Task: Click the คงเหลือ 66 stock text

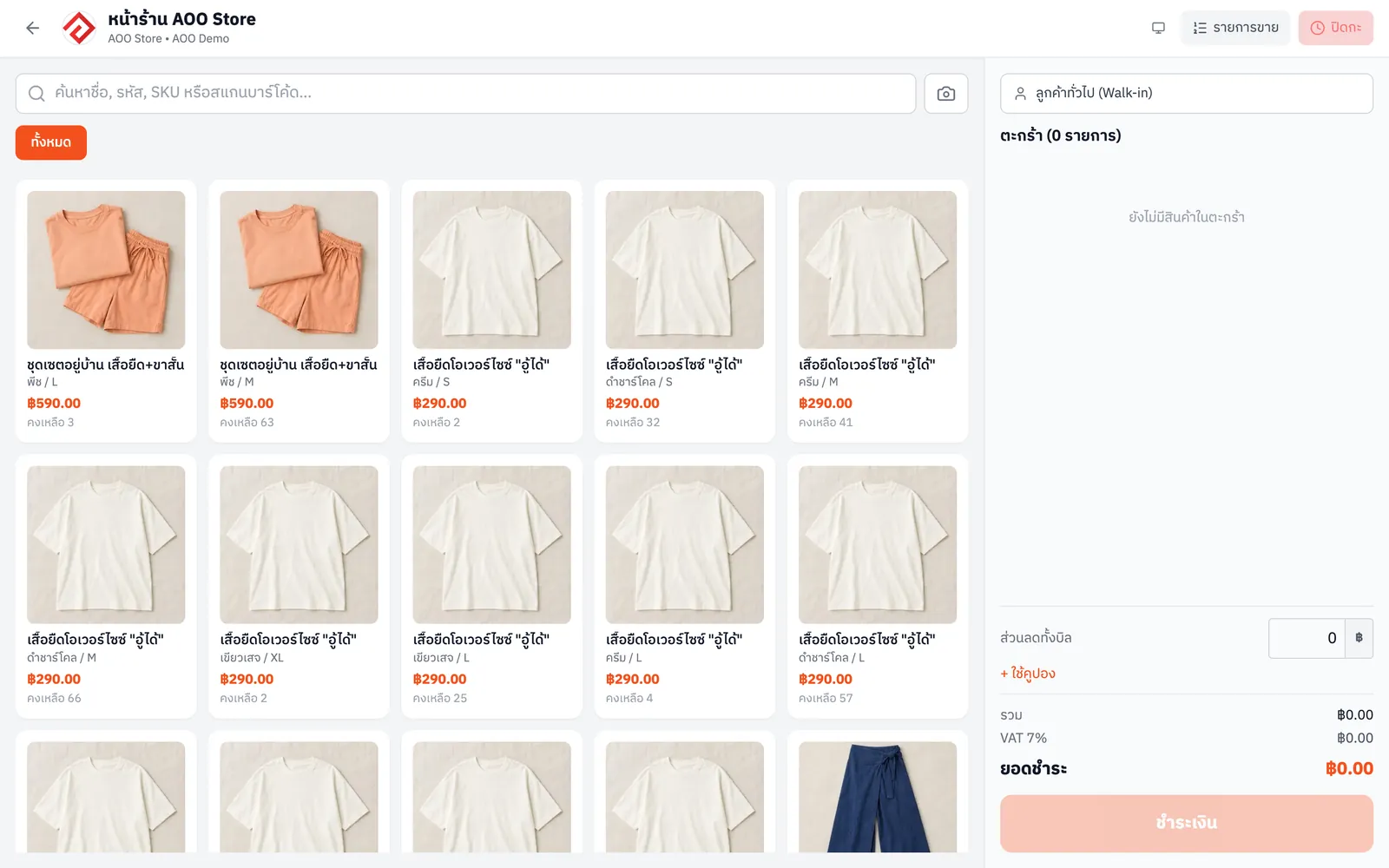Action: 54,699
